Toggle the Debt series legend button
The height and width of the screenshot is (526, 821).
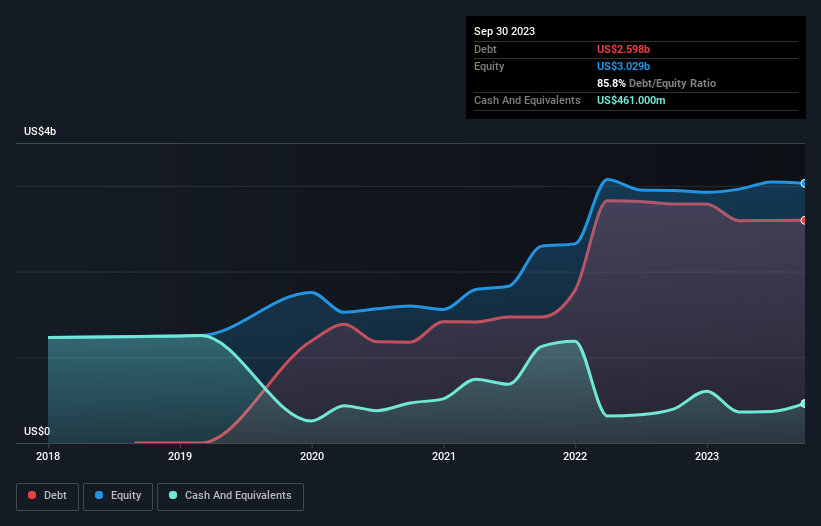pyautogui.click(x=47, y=496)
